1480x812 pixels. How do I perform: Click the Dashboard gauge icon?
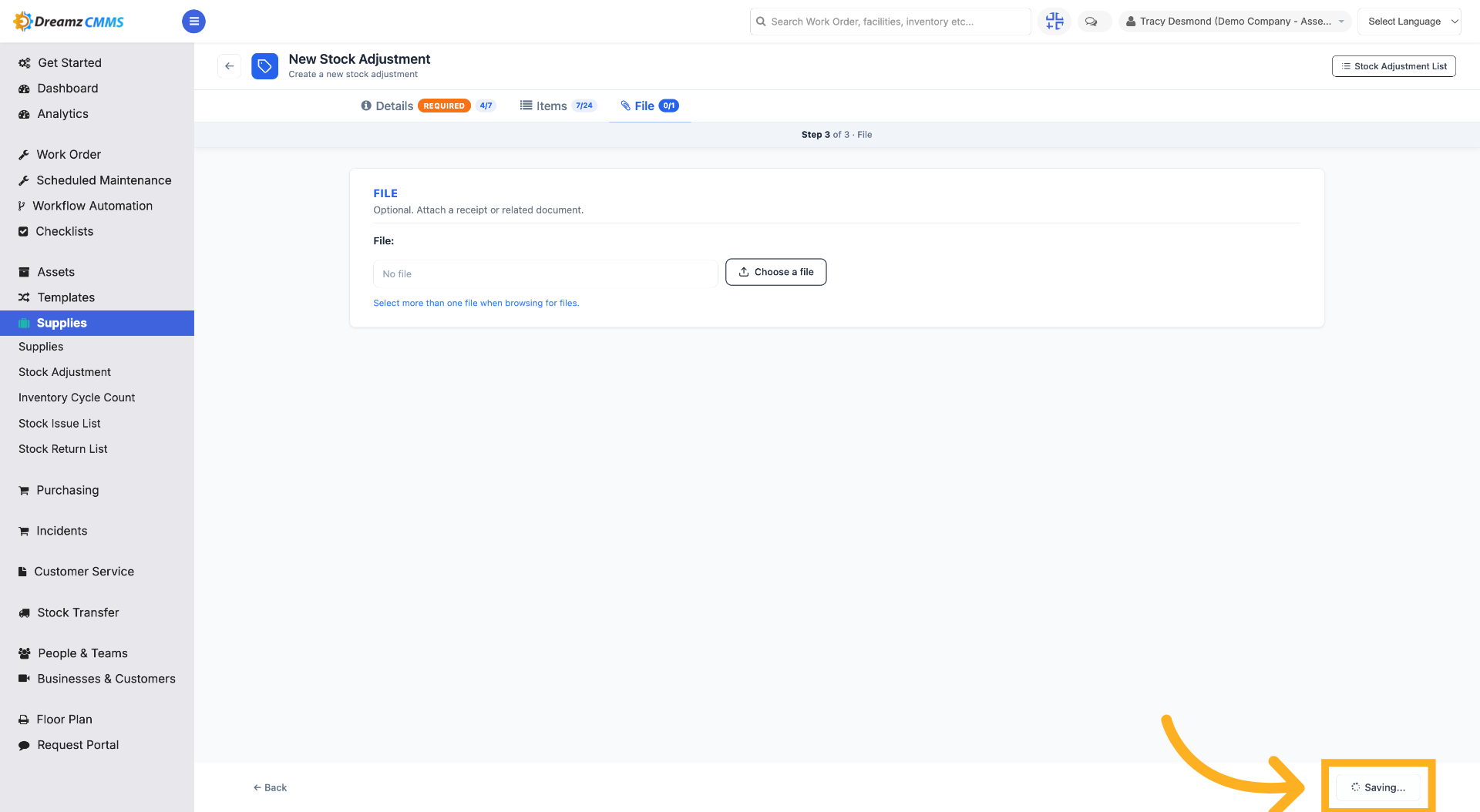click(25, 89)
